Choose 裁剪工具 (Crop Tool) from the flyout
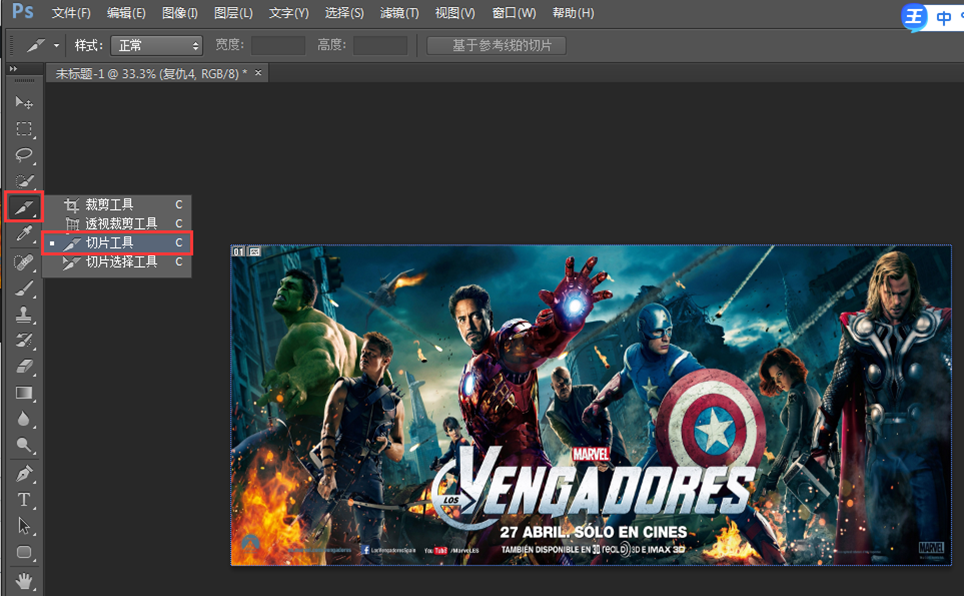The image size is (964, 596). (109, 204)
